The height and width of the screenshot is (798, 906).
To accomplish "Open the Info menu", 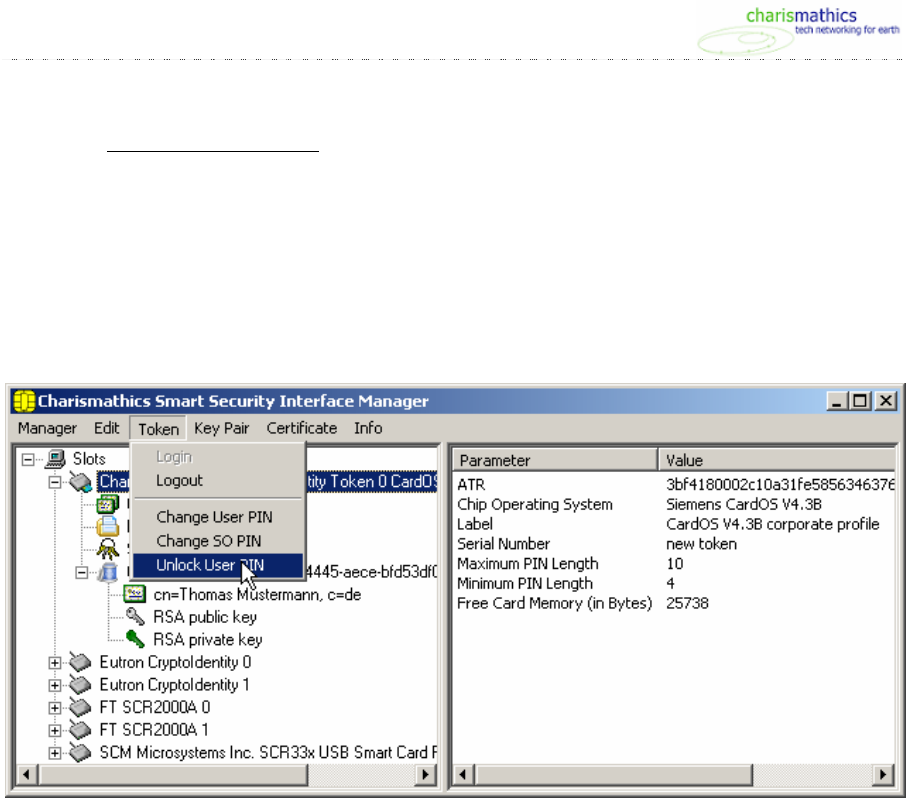I will tap(368, 428).
